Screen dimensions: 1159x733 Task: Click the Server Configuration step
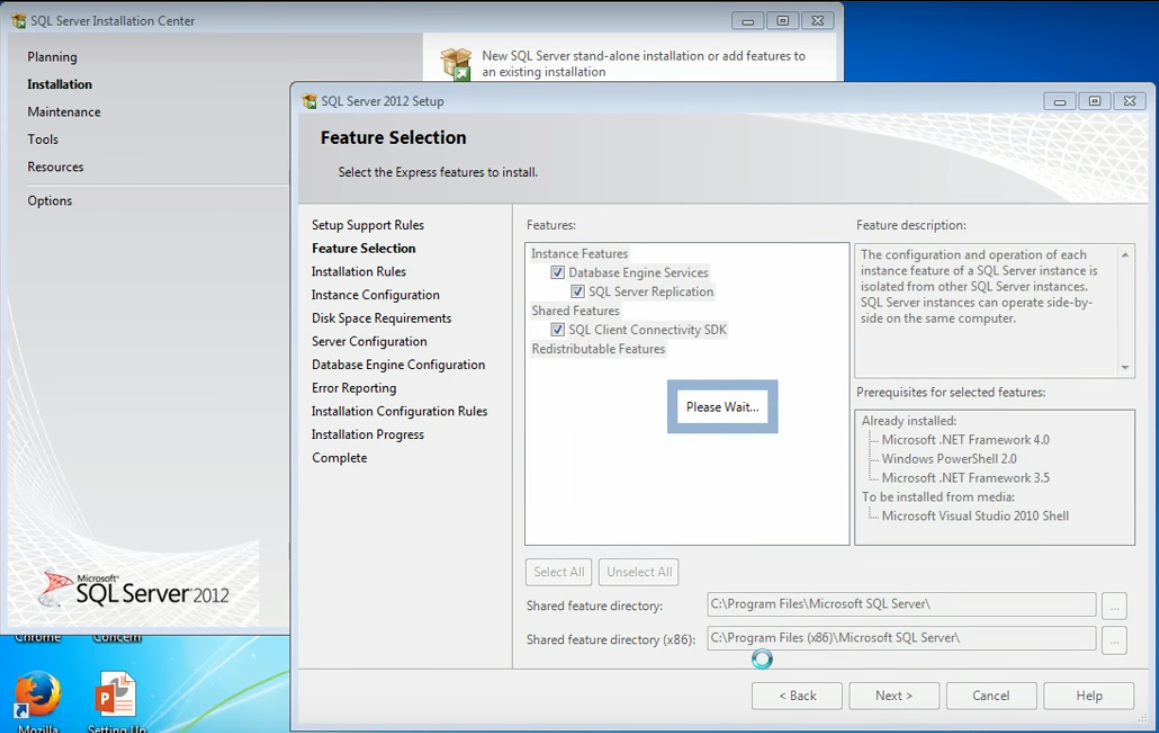coord(369,341)
